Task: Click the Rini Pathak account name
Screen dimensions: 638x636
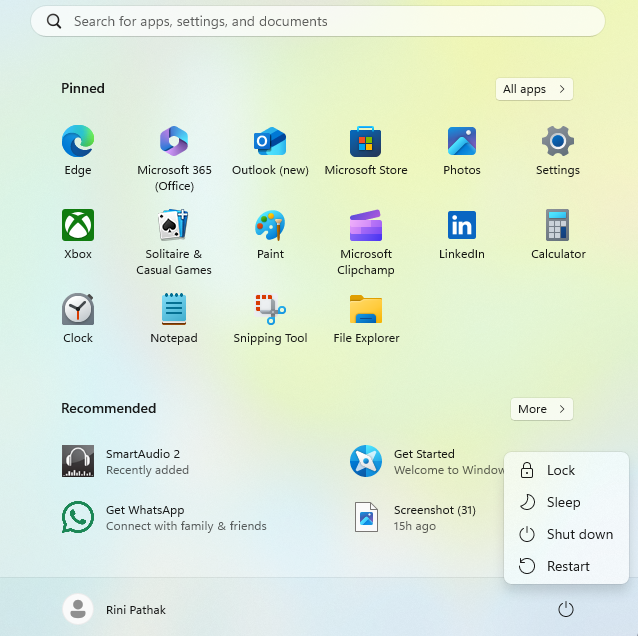Action: click(136, 610)
